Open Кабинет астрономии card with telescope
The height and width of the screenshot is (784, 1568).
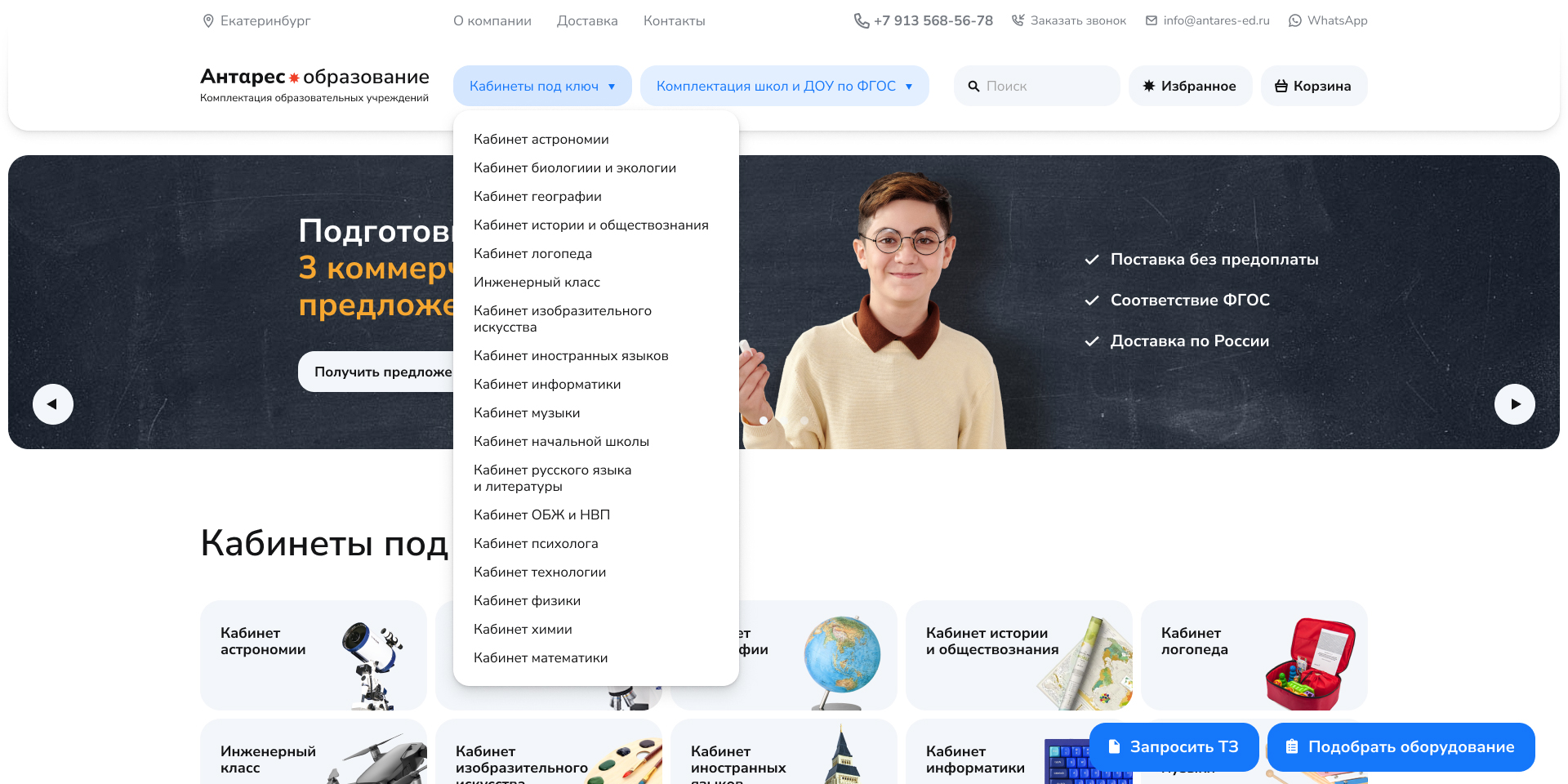[314, 655]
